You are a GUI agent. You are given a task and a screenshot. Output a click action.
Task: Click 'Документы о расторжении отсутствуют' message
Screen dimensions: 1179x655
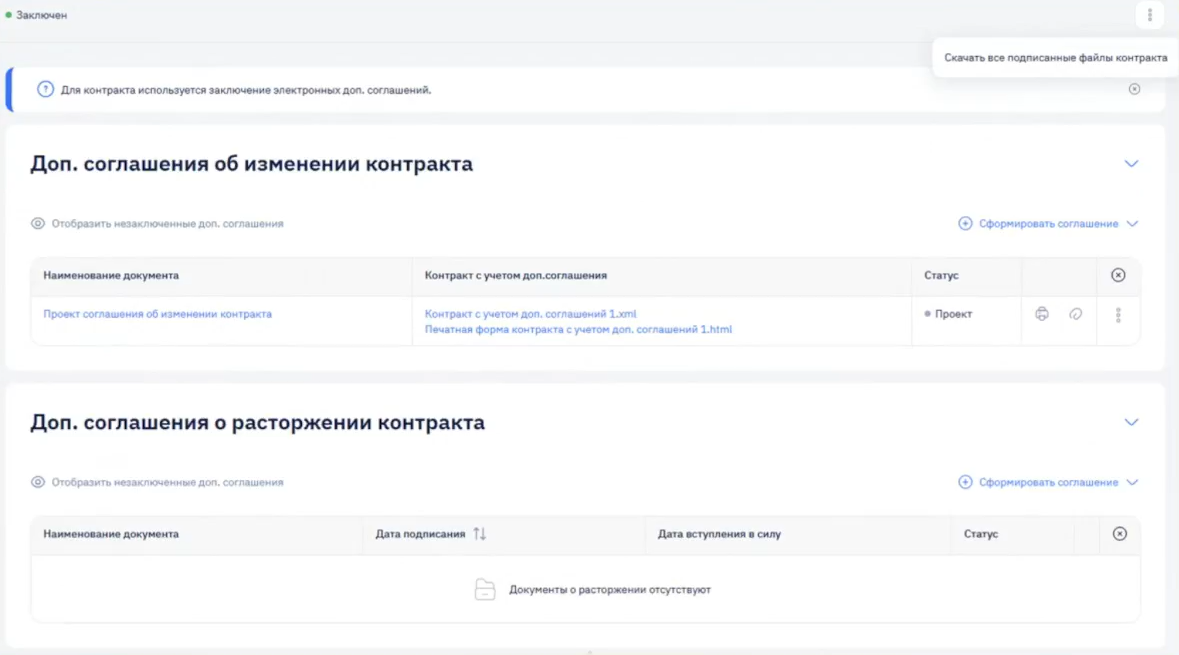coord(610,590)
